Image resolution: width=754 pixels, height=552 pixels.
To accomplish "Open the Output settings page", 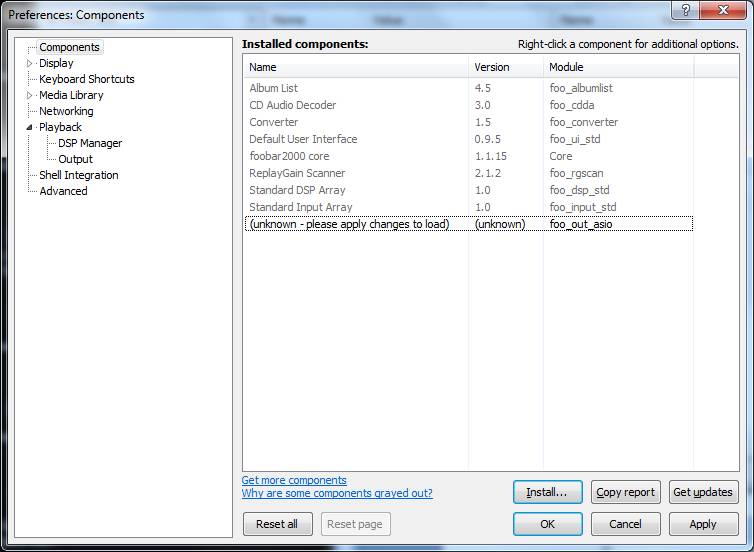I will pos(75,159).
